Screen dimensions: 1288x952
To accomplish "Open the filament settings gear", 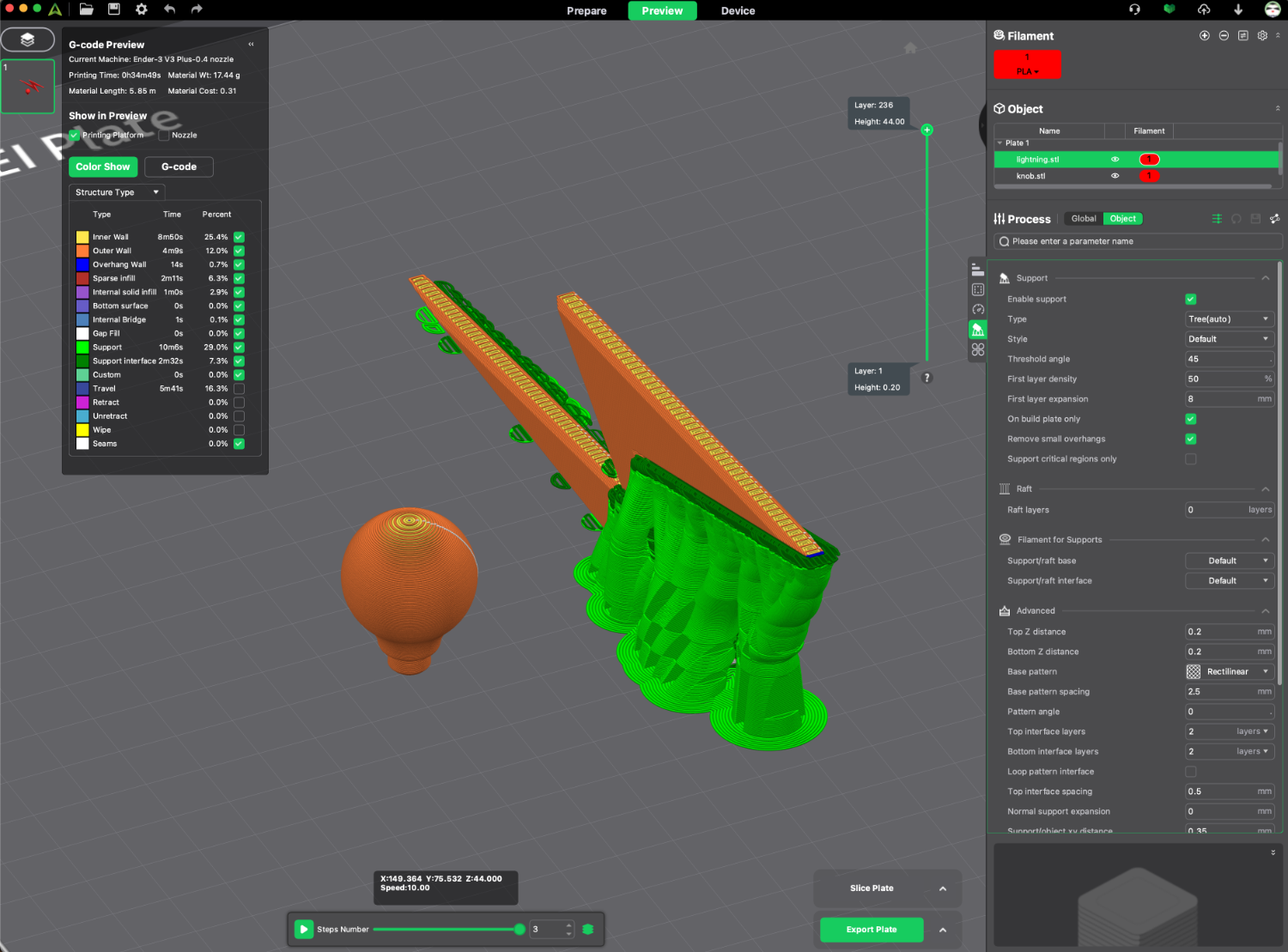I will point(1262,35).
